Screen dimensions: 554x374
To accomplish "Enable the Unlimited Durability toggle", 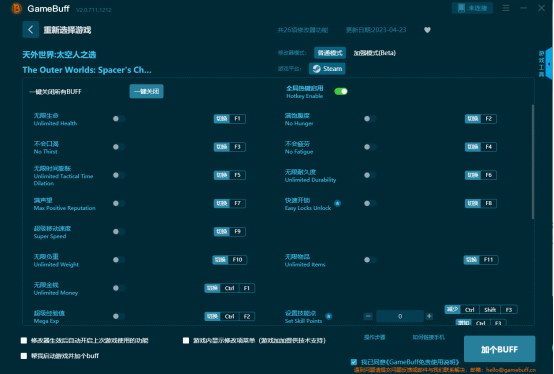I will 370,175.
